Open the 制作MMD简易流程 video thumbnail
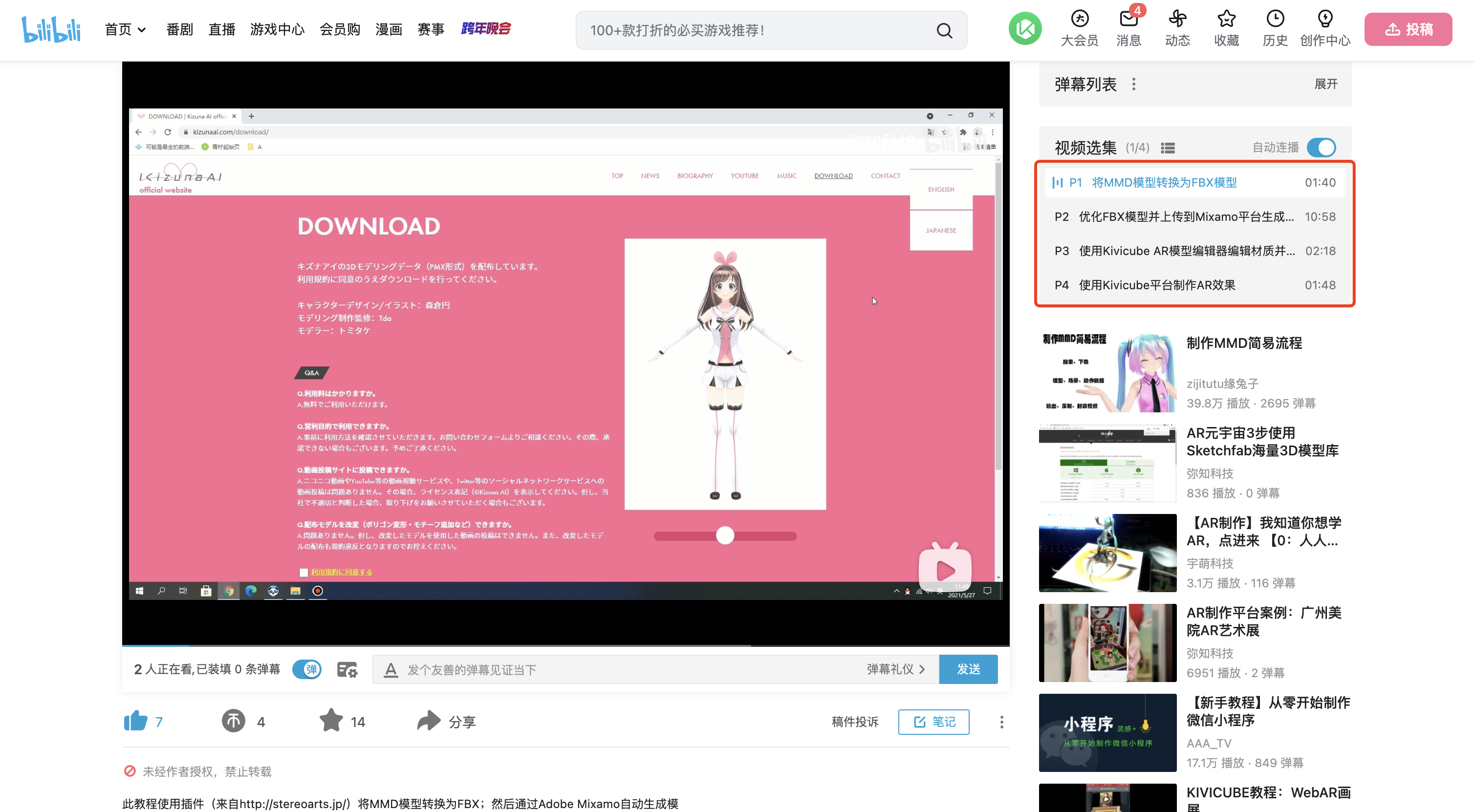Image resolution: width=1475 pixels, height=812 pixels. [1107, 372]
